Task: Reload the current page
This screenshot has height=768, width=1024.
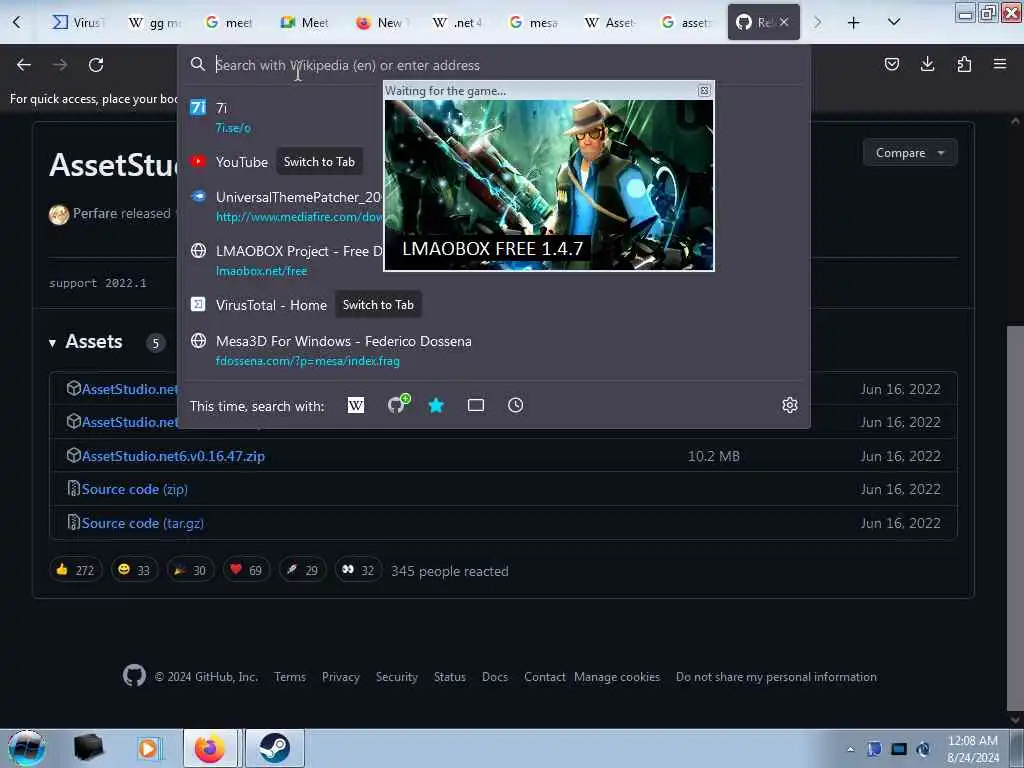Action: click(96, 65)
